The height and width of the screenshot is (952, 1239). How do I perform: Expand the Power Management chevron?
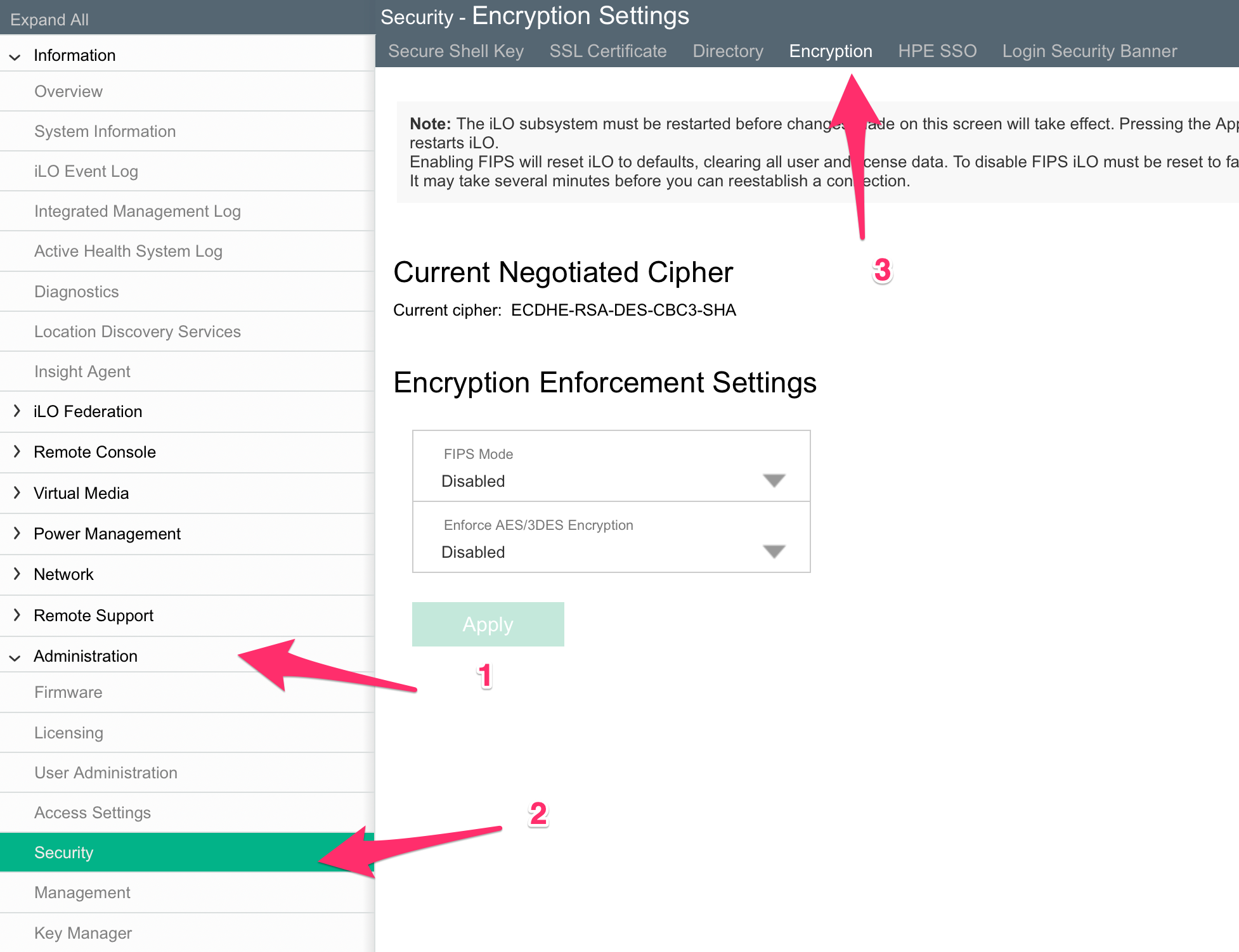pos(17,533)
